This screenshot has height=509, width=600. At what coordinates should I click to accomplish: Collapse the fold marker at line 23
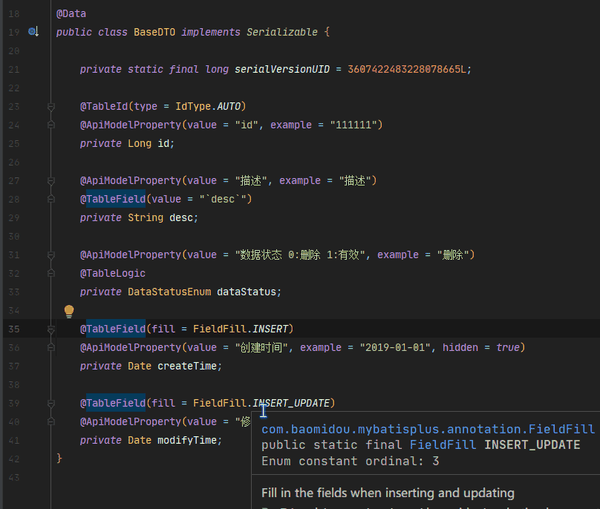(x=51, y=106)
